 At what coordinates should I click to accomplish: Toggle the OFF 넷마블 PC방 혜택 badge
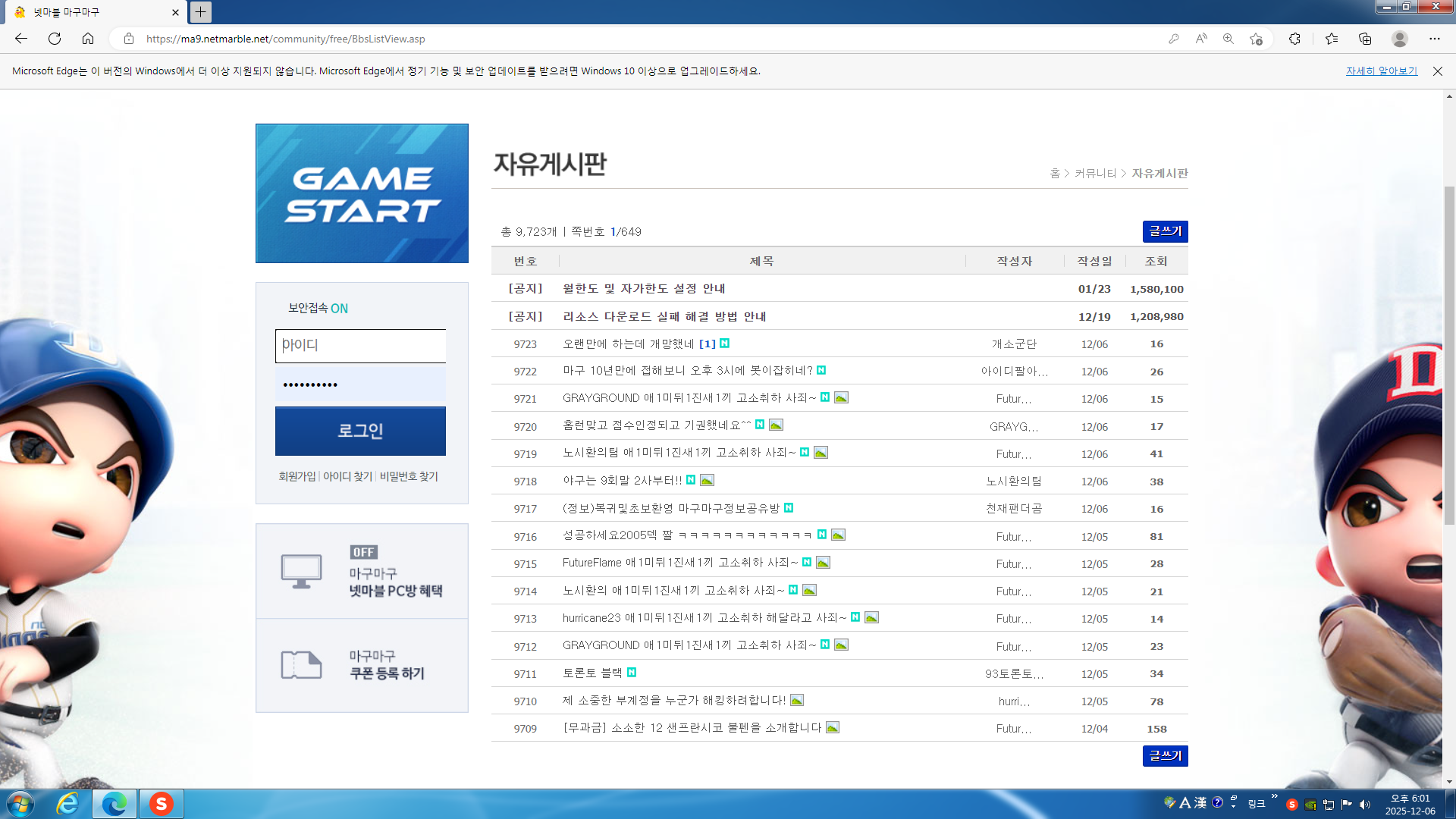pos(363,552)
